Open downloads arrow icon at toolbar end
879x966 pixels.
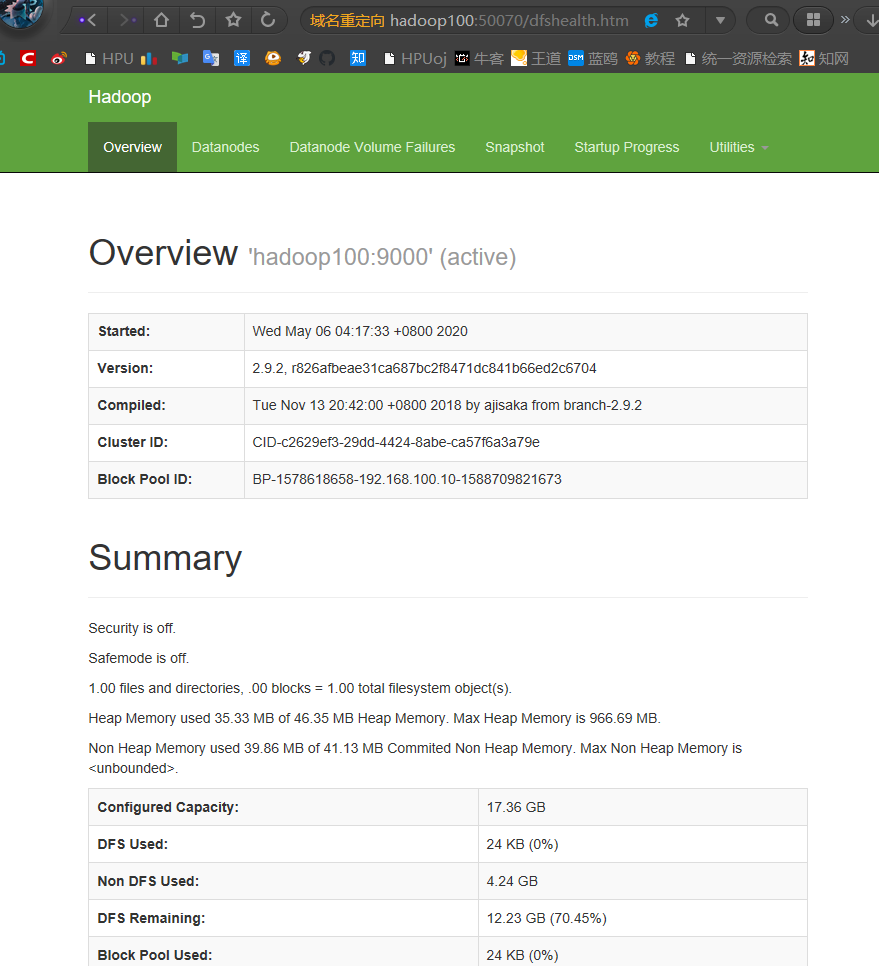872,20
